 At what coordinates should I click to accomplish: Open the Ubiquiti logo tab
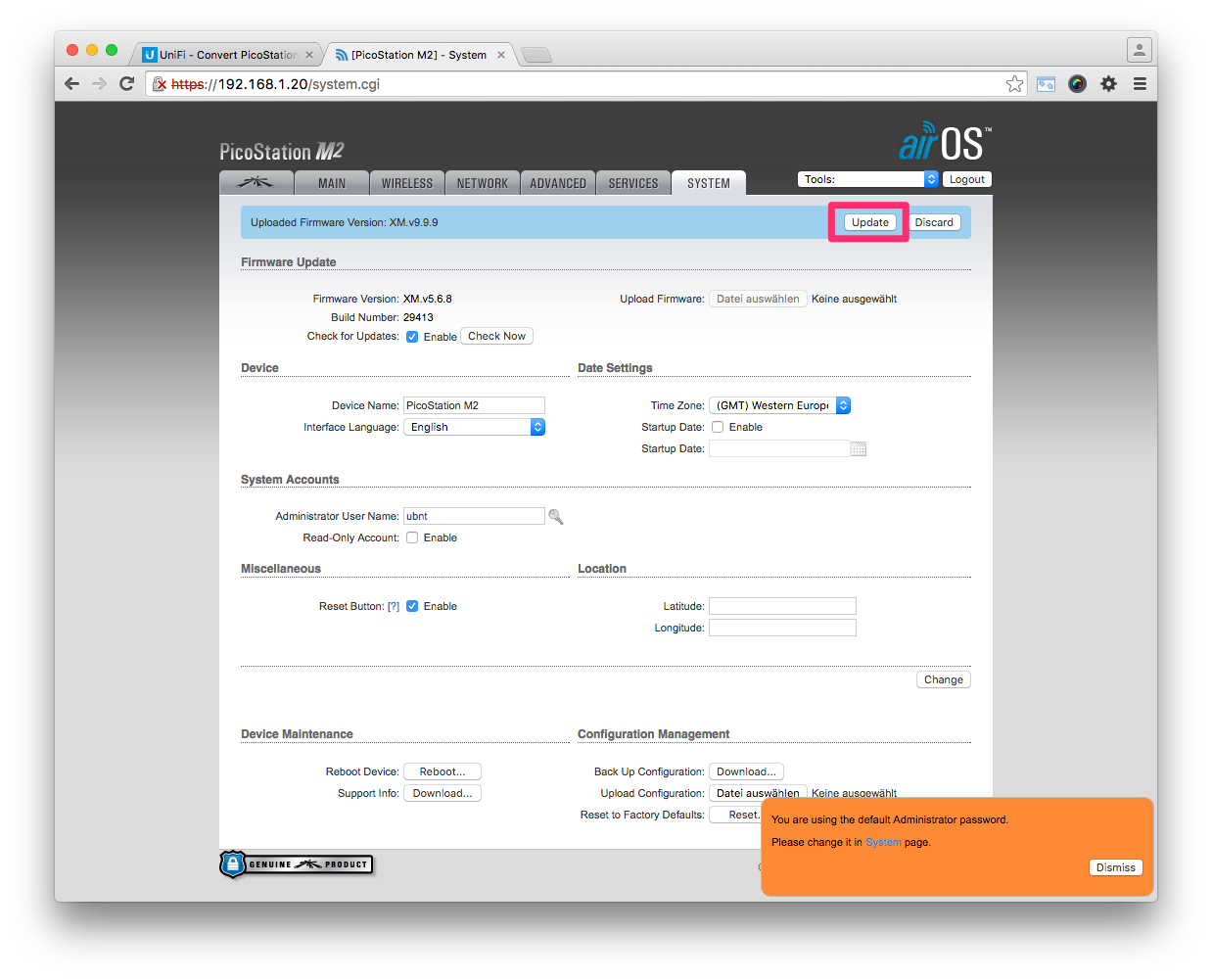256,182
